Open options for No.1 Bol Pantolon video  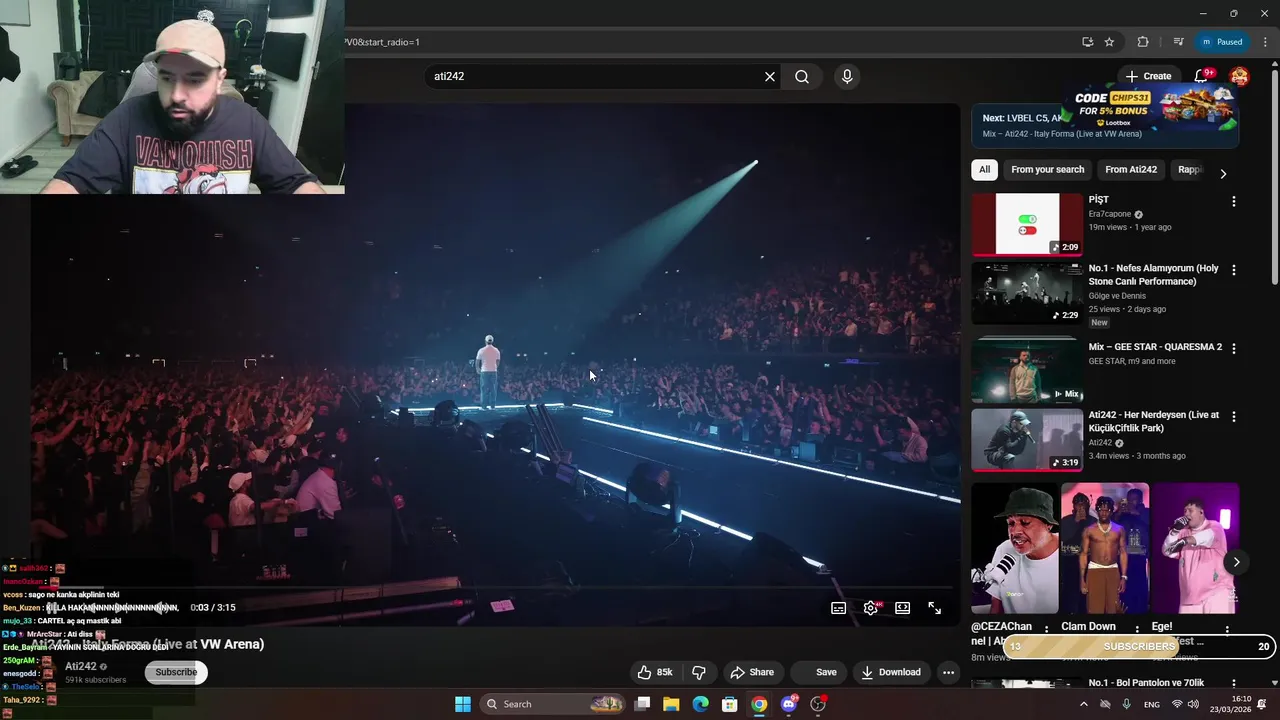(x=1233, y=685)
